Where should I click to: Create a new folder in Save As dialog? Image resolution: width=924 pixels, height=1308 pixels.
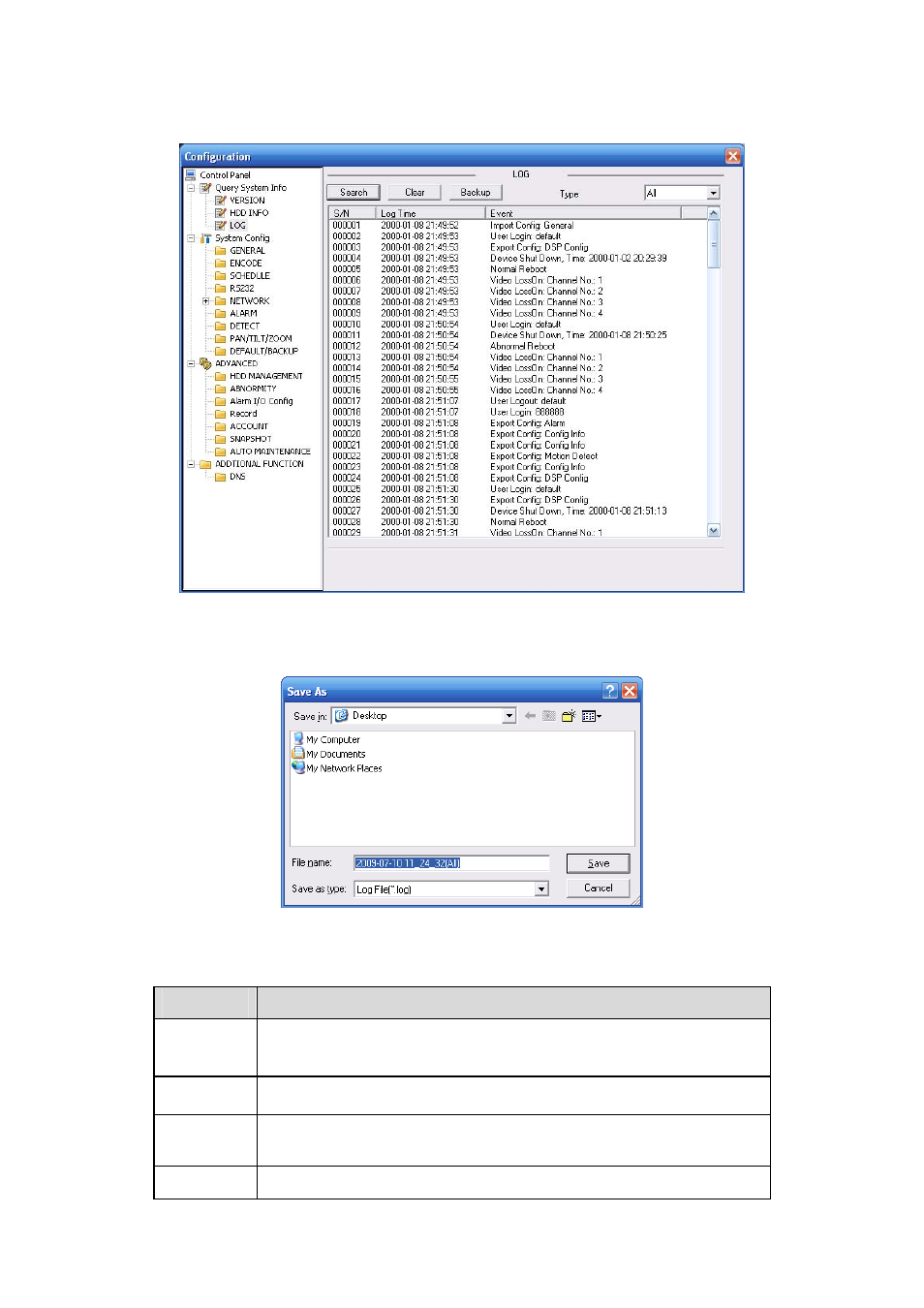[569, 716]
